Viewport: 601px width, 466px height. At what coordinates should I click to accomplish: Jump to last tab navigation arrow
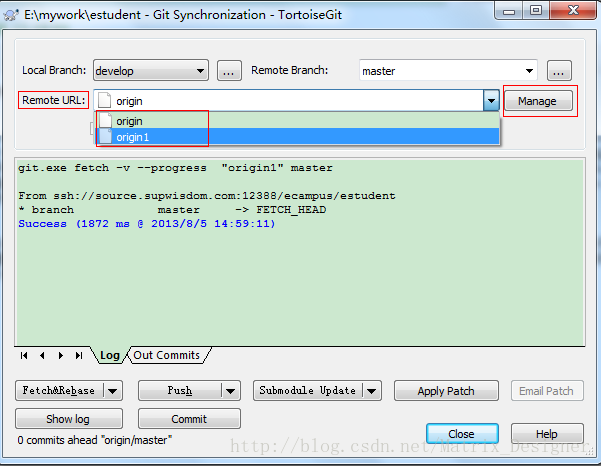coord(79,356)
